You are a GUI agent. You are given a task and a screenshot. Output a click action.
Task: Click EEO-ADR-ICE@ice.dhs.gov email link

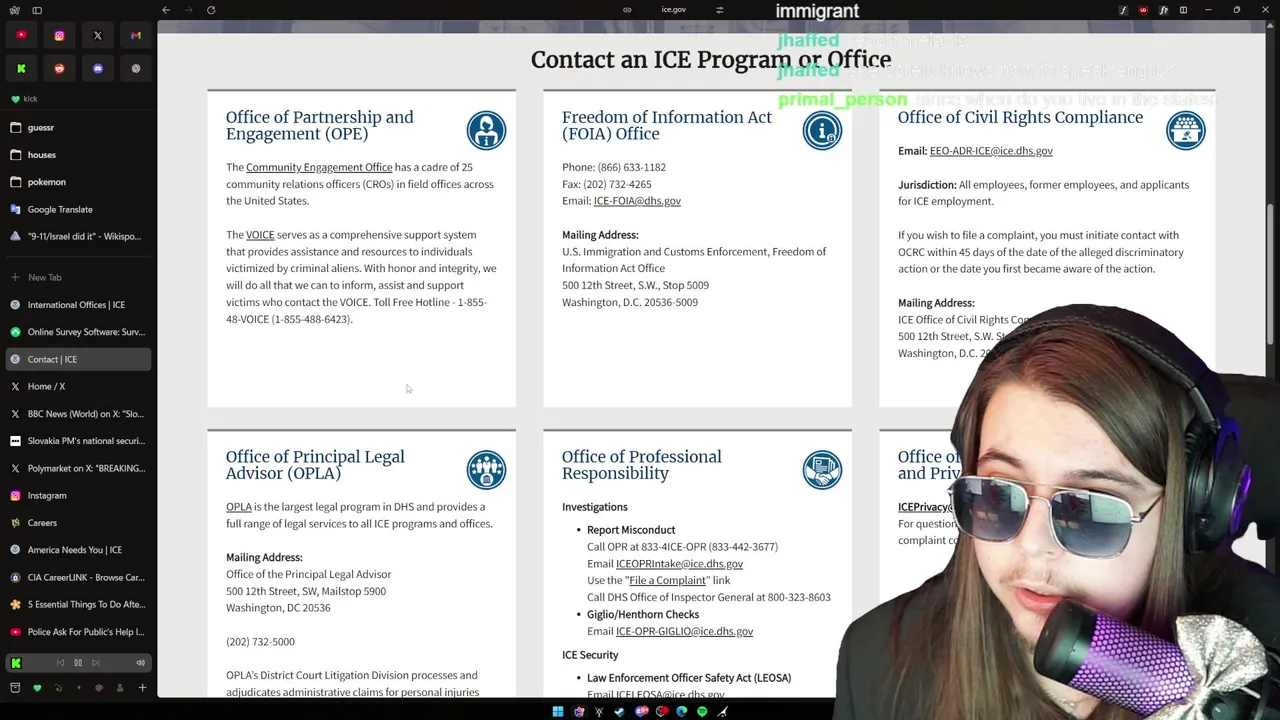click(x=991, y=151)
